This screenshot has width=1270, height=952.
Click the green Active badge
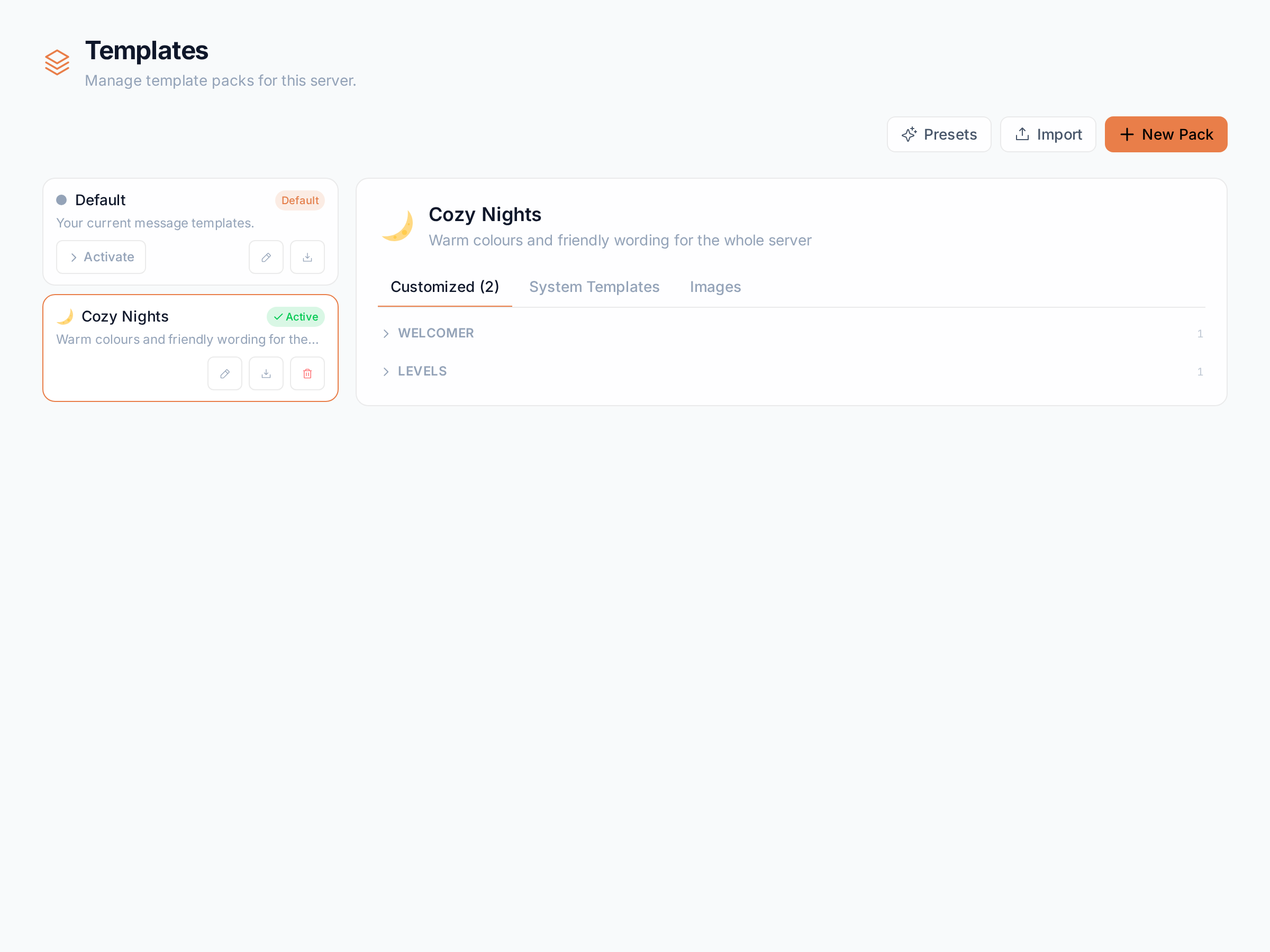tap(296, 317)
